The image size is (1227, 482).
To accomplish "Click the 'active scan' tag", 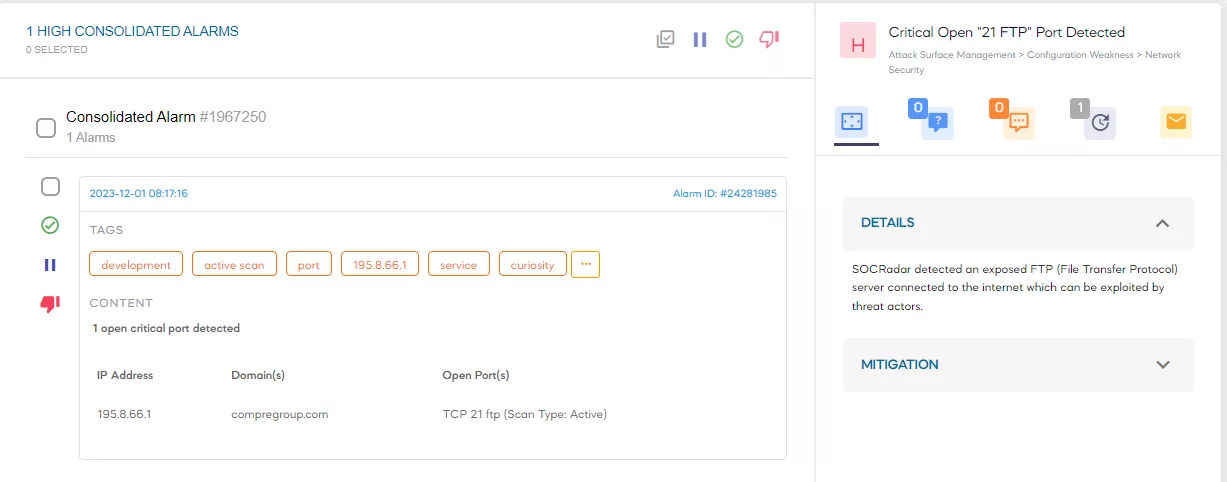I will click(x=234, y=265).
